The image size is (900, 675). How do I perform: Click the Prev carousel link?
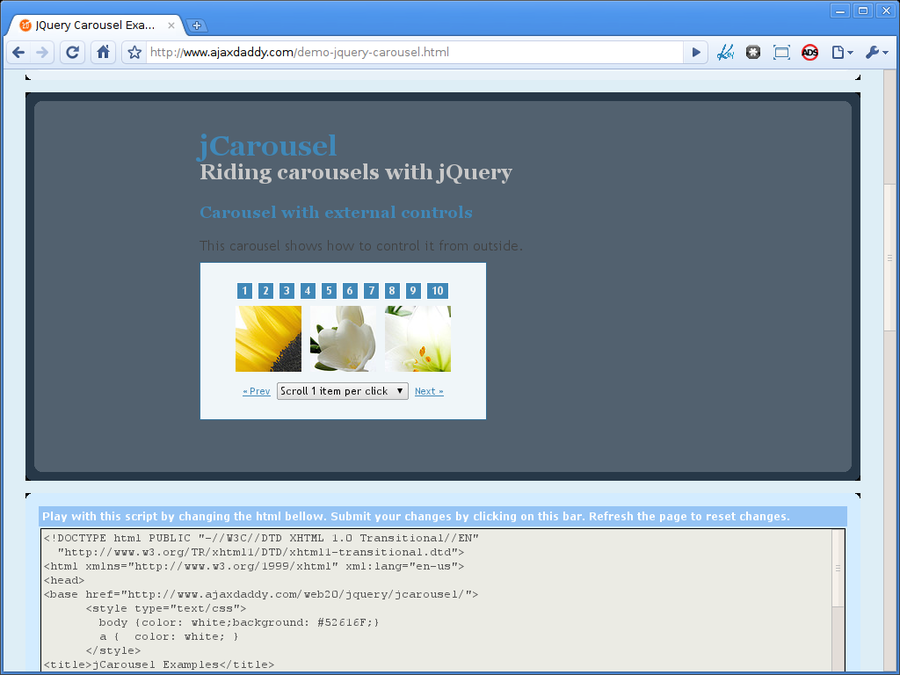[257, 391]
